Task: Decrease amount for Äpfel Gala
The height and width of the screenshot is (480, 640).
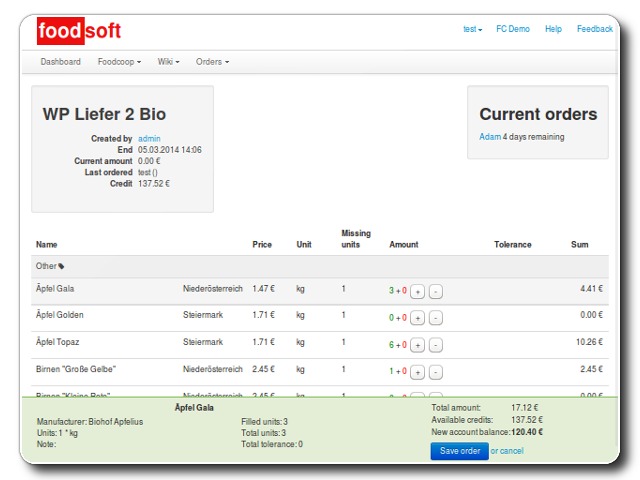Action: pos(435,291)
